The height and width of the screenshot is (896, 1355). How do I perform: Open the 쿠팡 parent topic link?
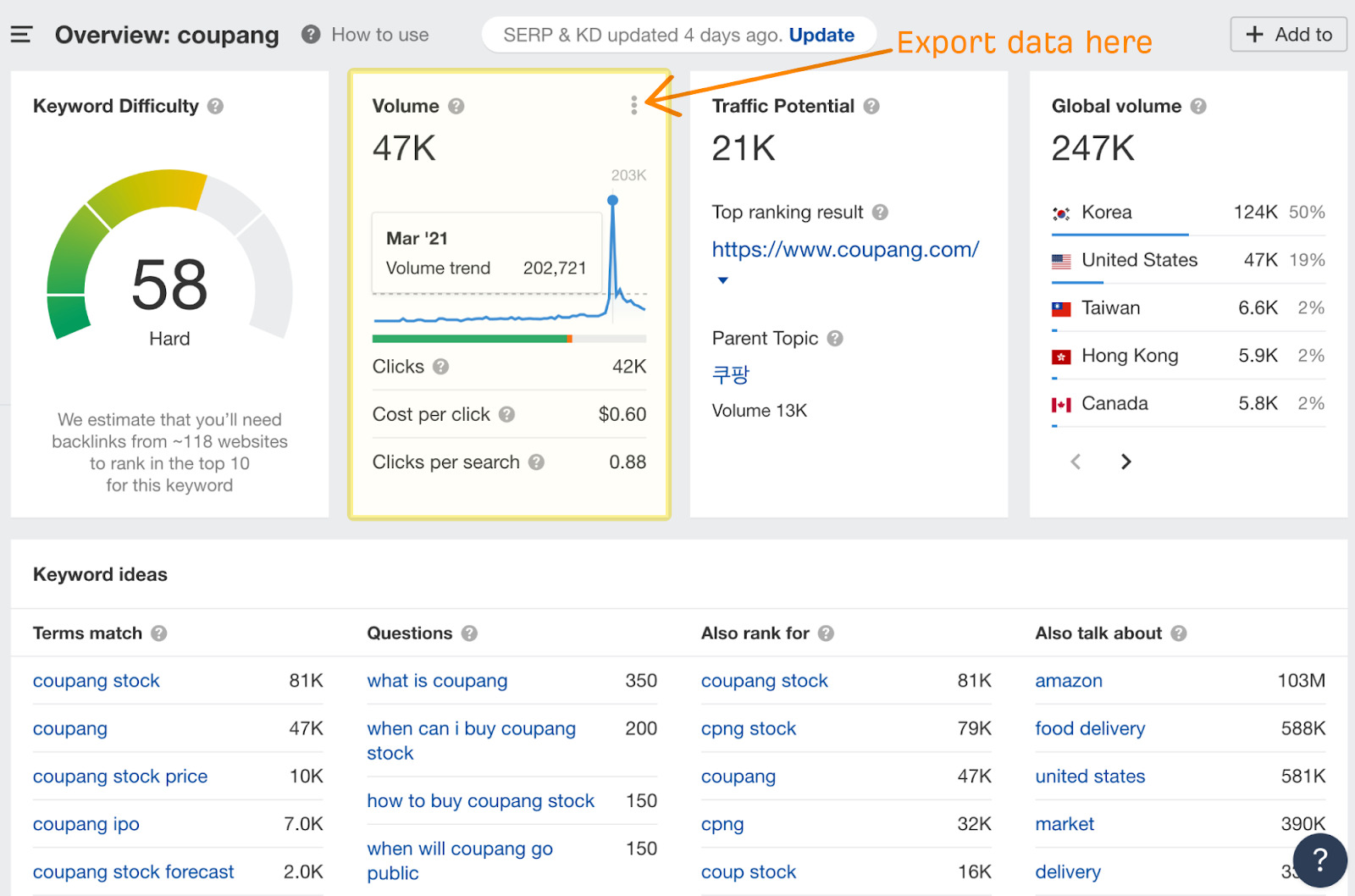click(729, 374)
